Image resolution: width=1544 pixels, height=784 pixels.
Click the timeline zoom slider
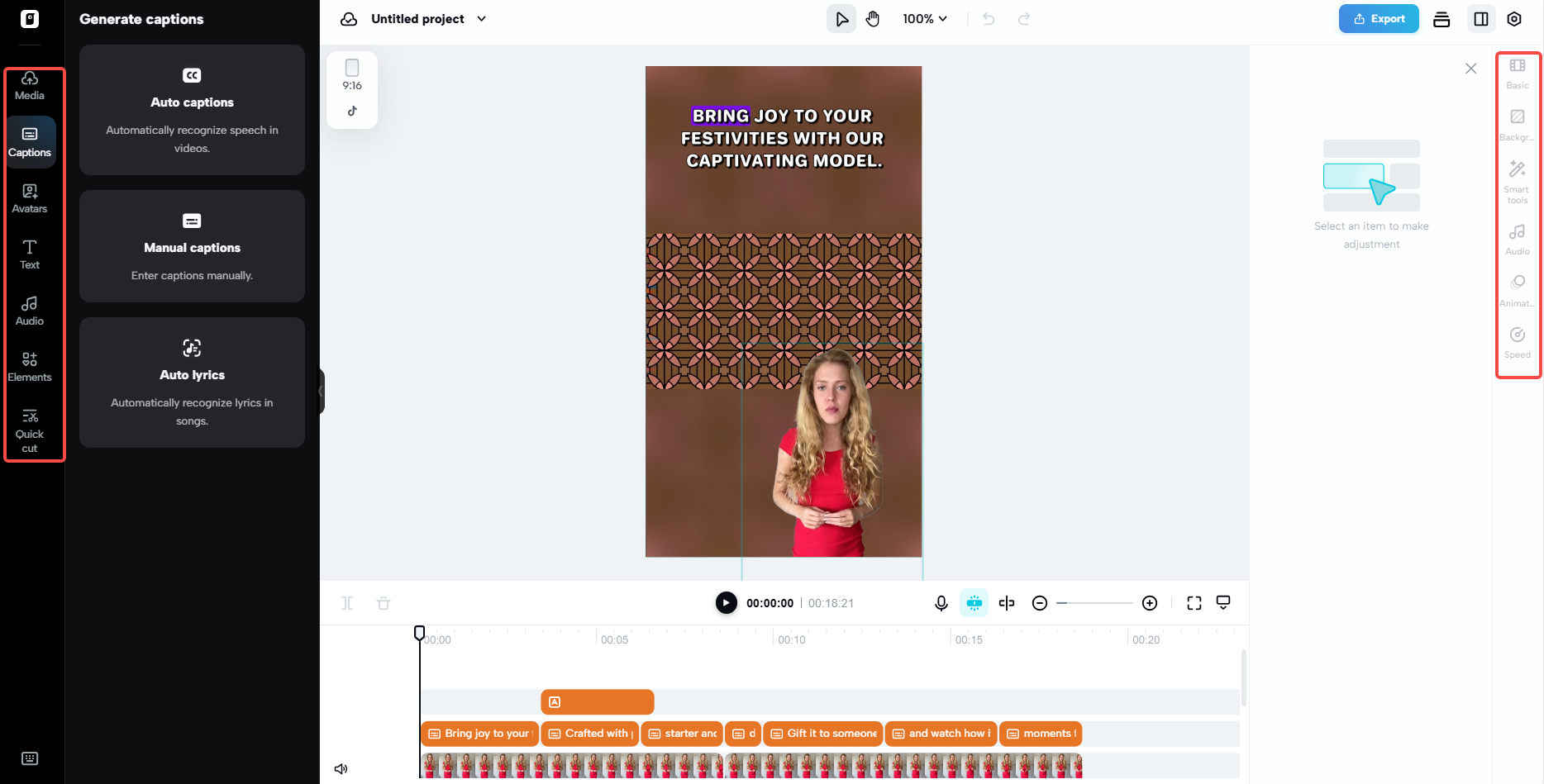[x=1094, y=603]
